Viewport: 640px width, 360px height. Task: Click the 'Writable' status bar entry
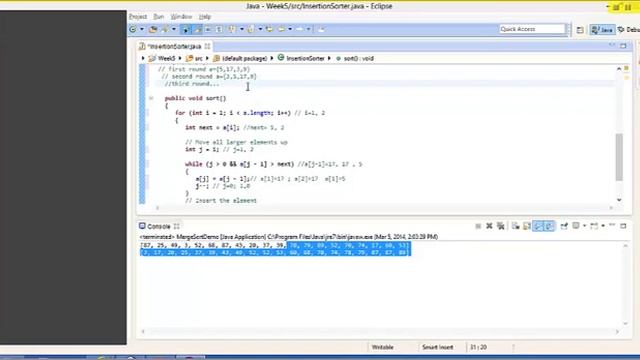[x=382, y=347]
